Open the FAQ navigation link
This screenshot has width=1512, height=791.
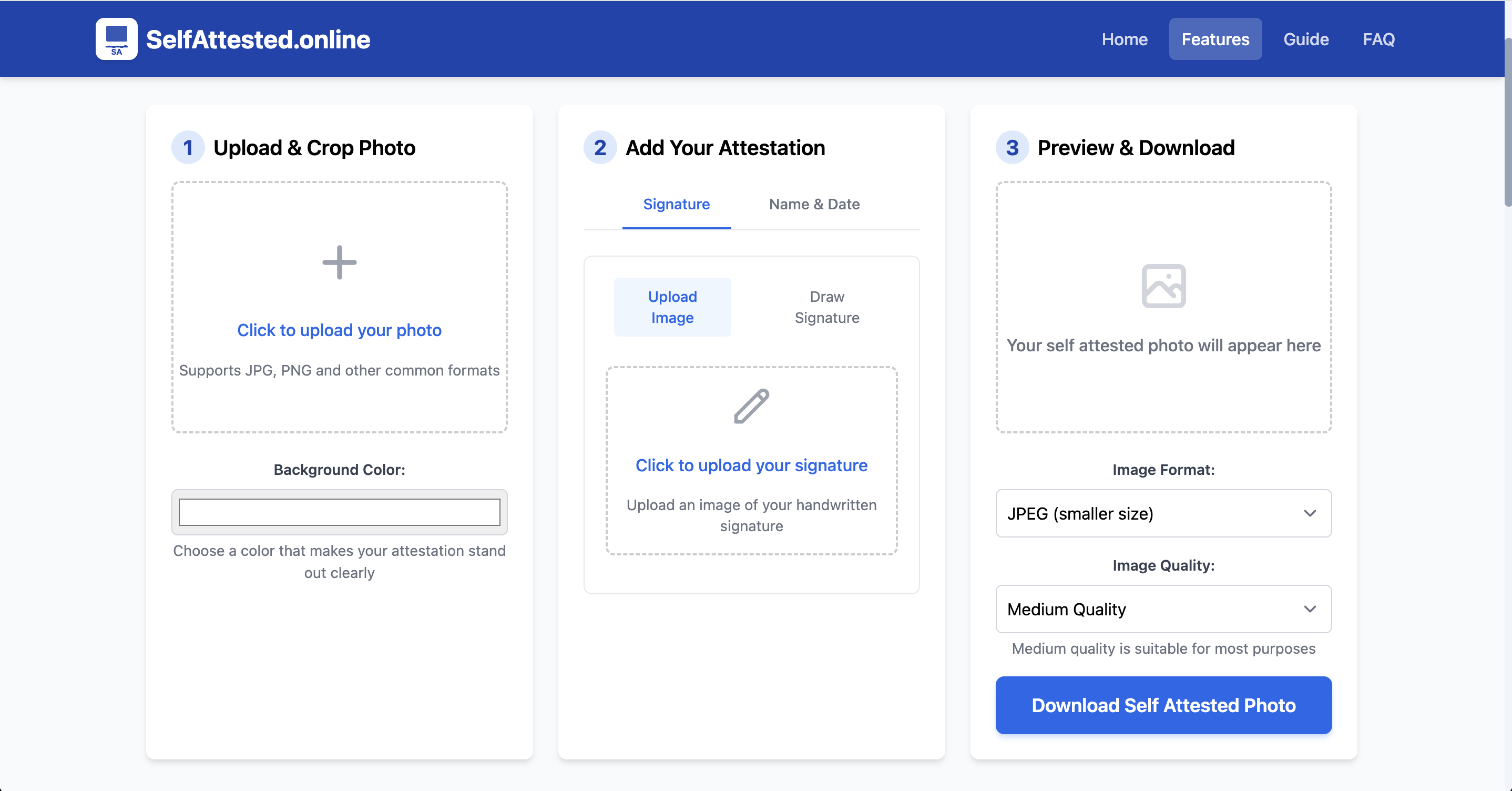point(1379,39)
